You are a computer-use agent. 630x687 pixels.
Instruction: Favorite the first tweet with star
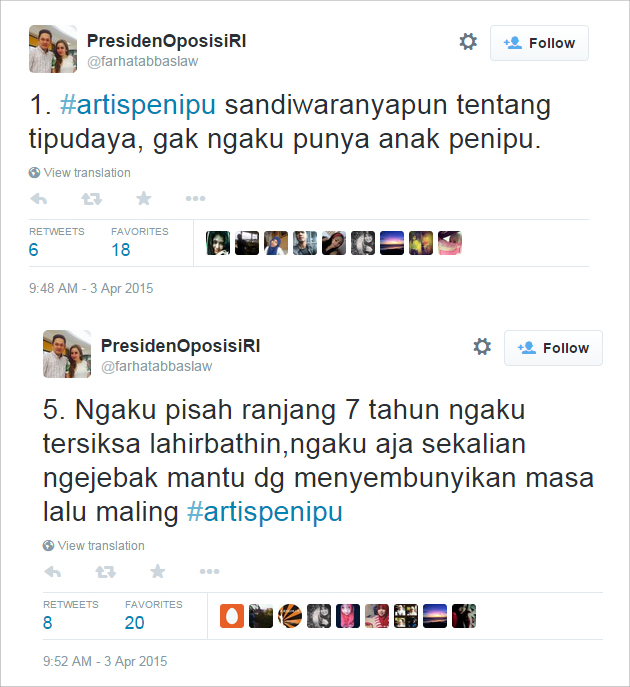[x=144, y=198]
